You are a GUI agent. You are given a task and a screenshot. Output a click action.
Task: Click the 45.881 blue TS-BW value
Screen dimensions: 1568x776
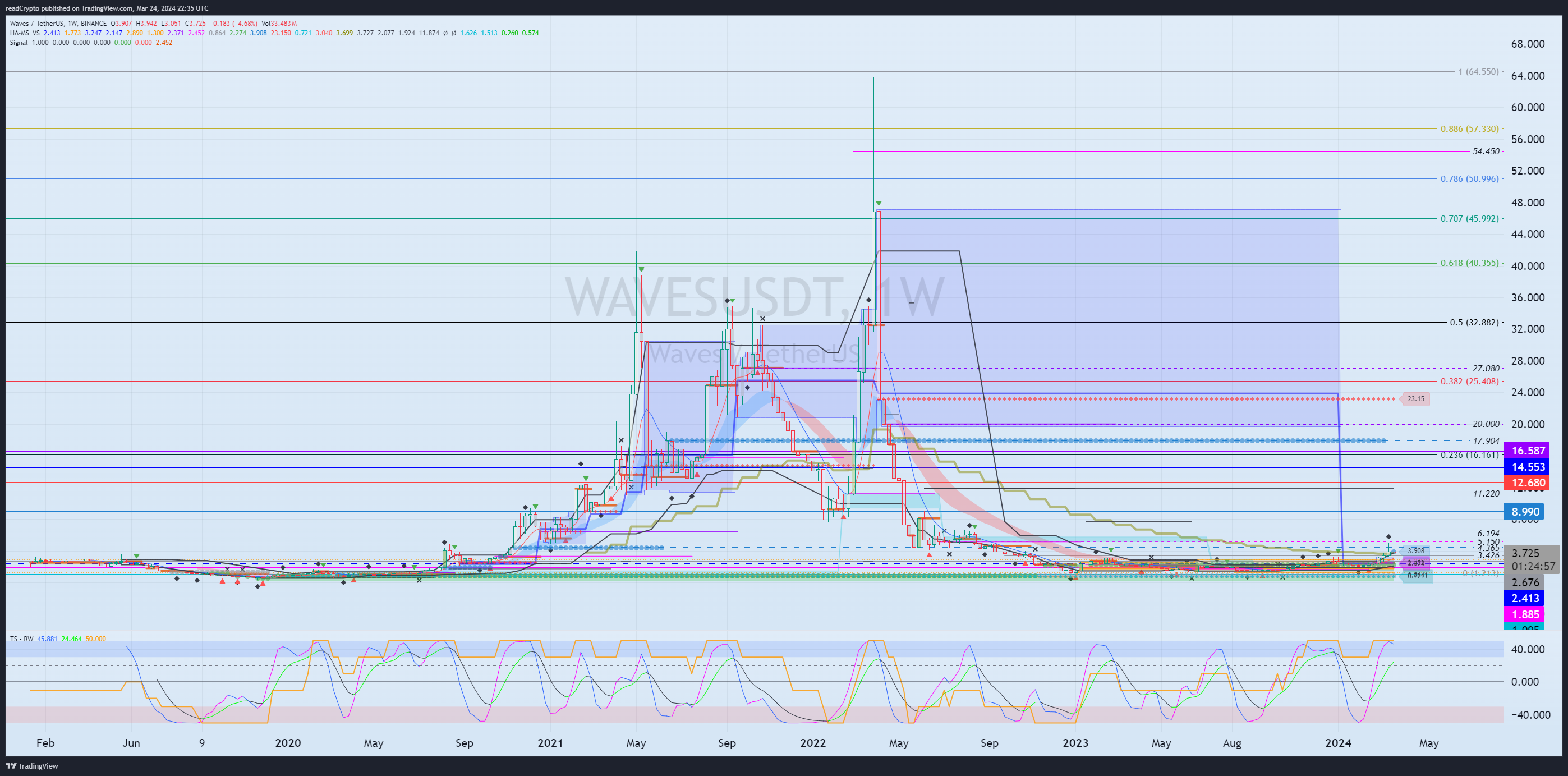pos(48,639)
